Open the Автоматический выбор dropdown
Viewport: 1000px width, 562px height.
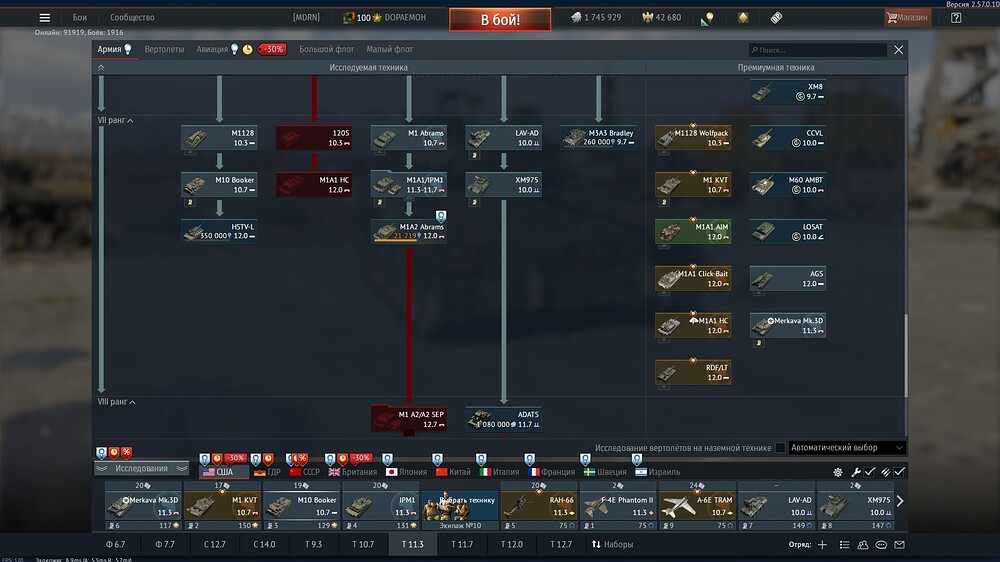point(846,448)
